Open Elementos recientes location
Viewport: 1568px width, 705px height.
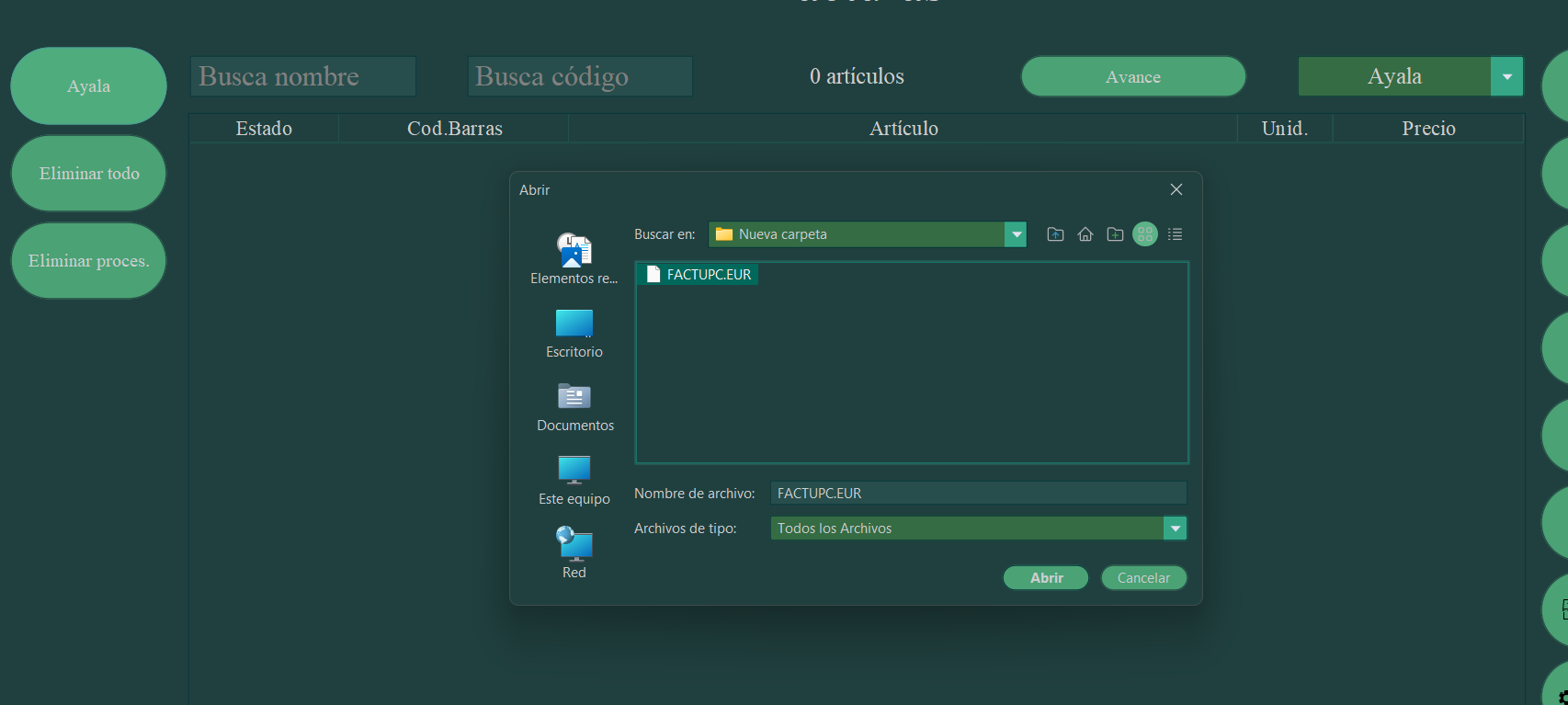tap(574, 259)
